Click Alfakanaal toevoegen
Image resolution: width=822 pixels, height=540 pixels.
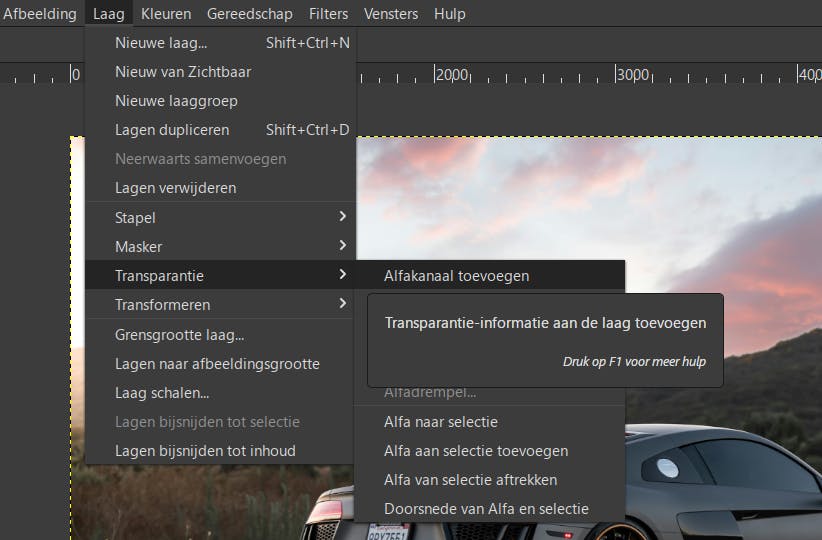(490, 276)
